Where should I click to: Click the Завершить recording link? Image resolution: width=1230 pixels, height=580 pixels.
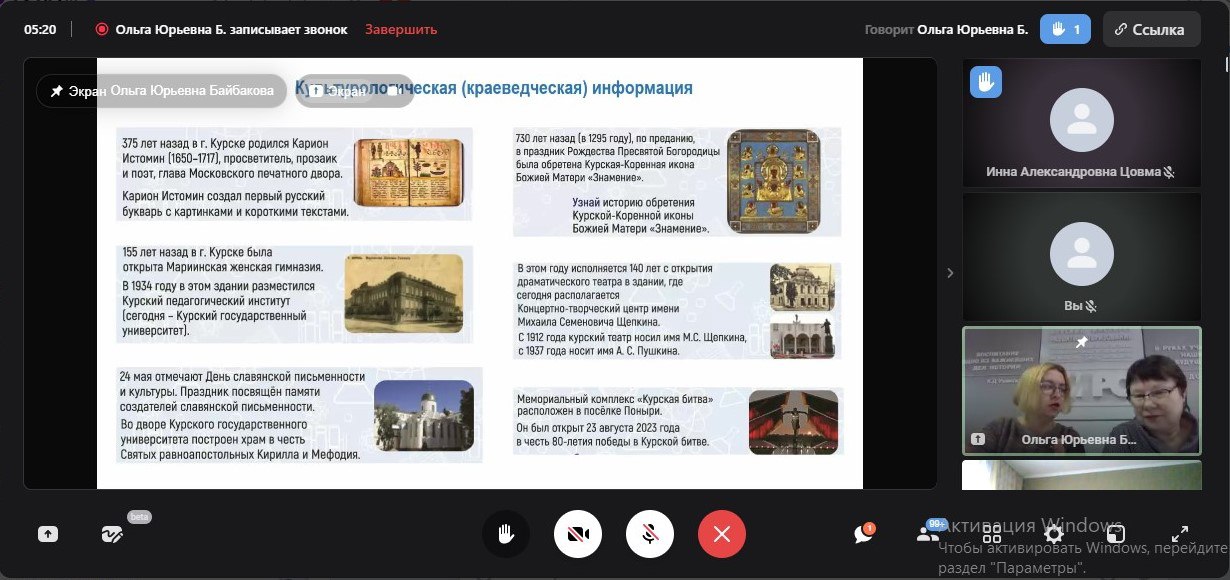401,30
